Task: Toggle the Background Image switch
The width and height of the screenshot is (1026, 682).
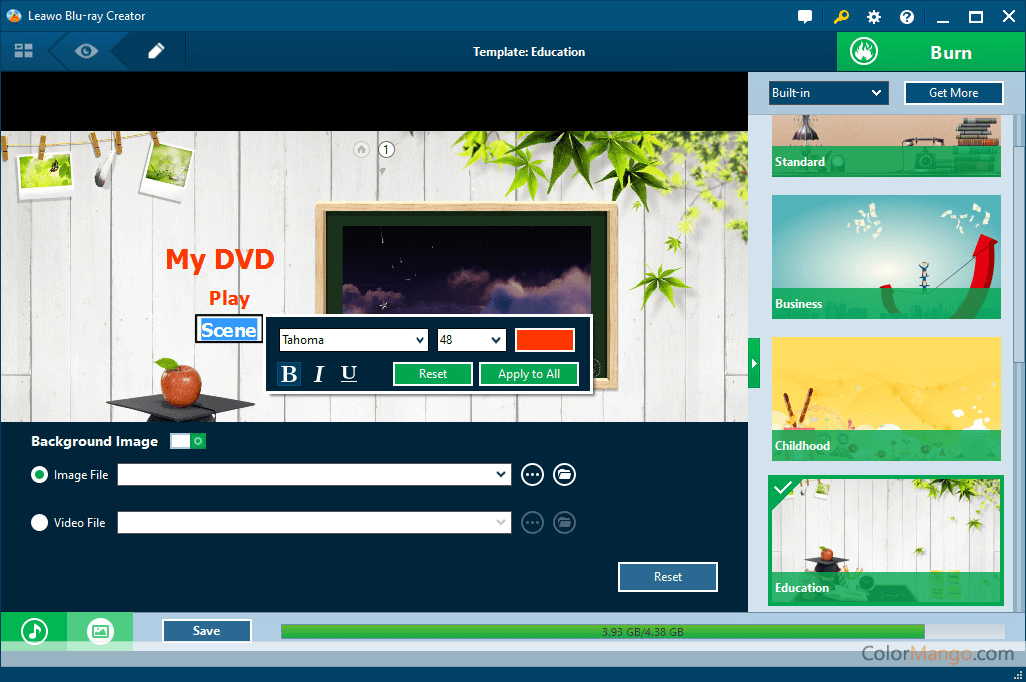Action: (188, 441)
